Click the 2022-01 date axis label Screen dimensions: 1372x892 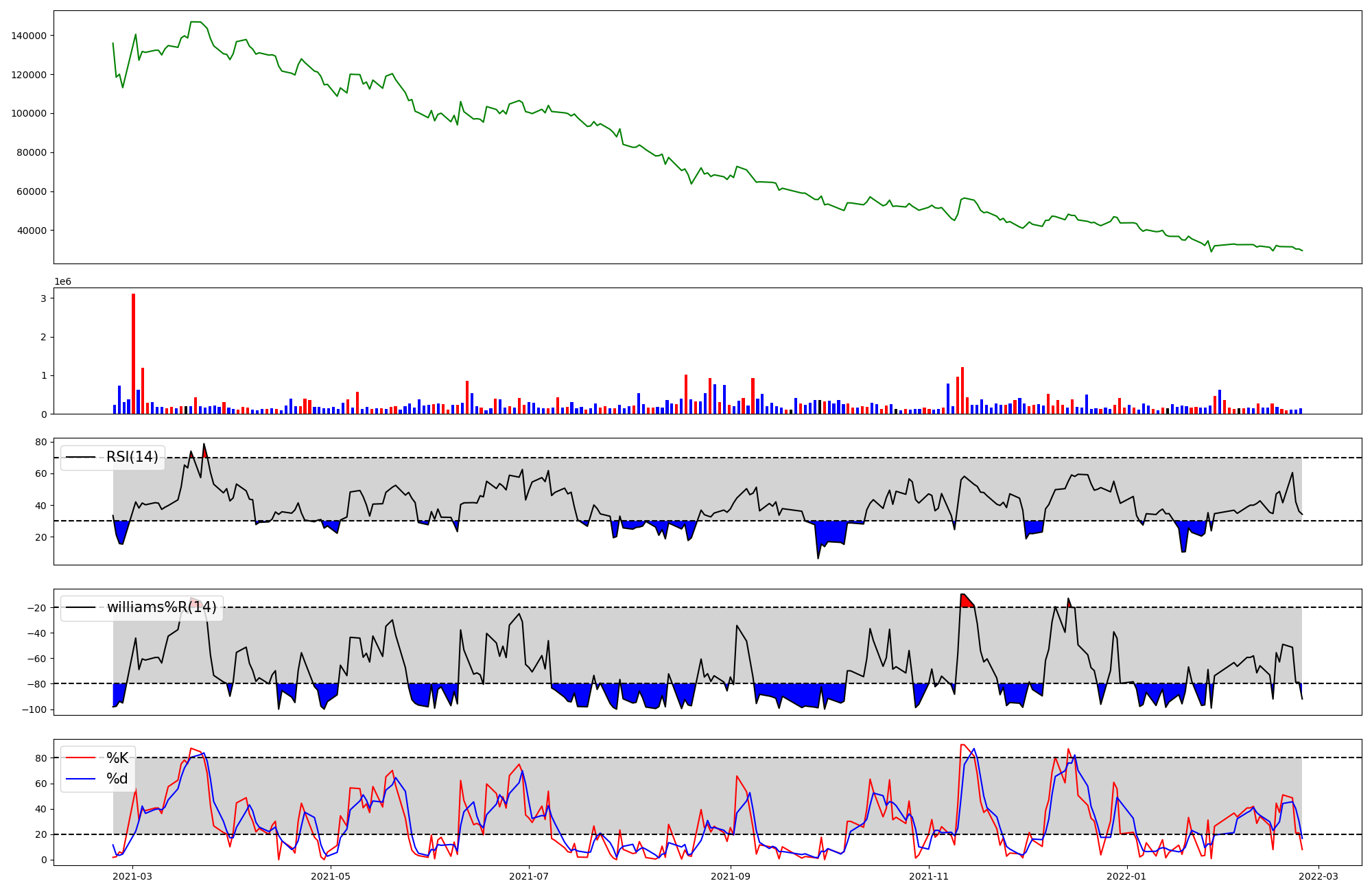(x=1127, y=876)
